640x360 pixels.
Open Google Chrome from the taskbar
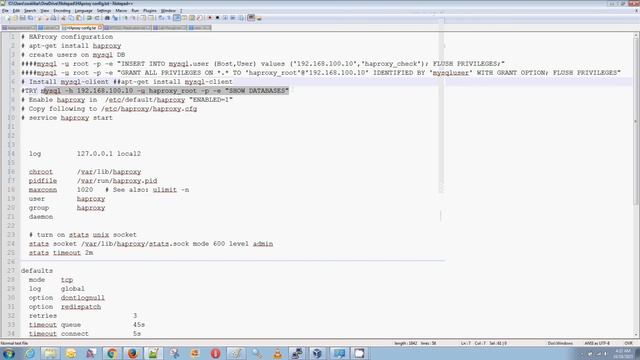112,353
